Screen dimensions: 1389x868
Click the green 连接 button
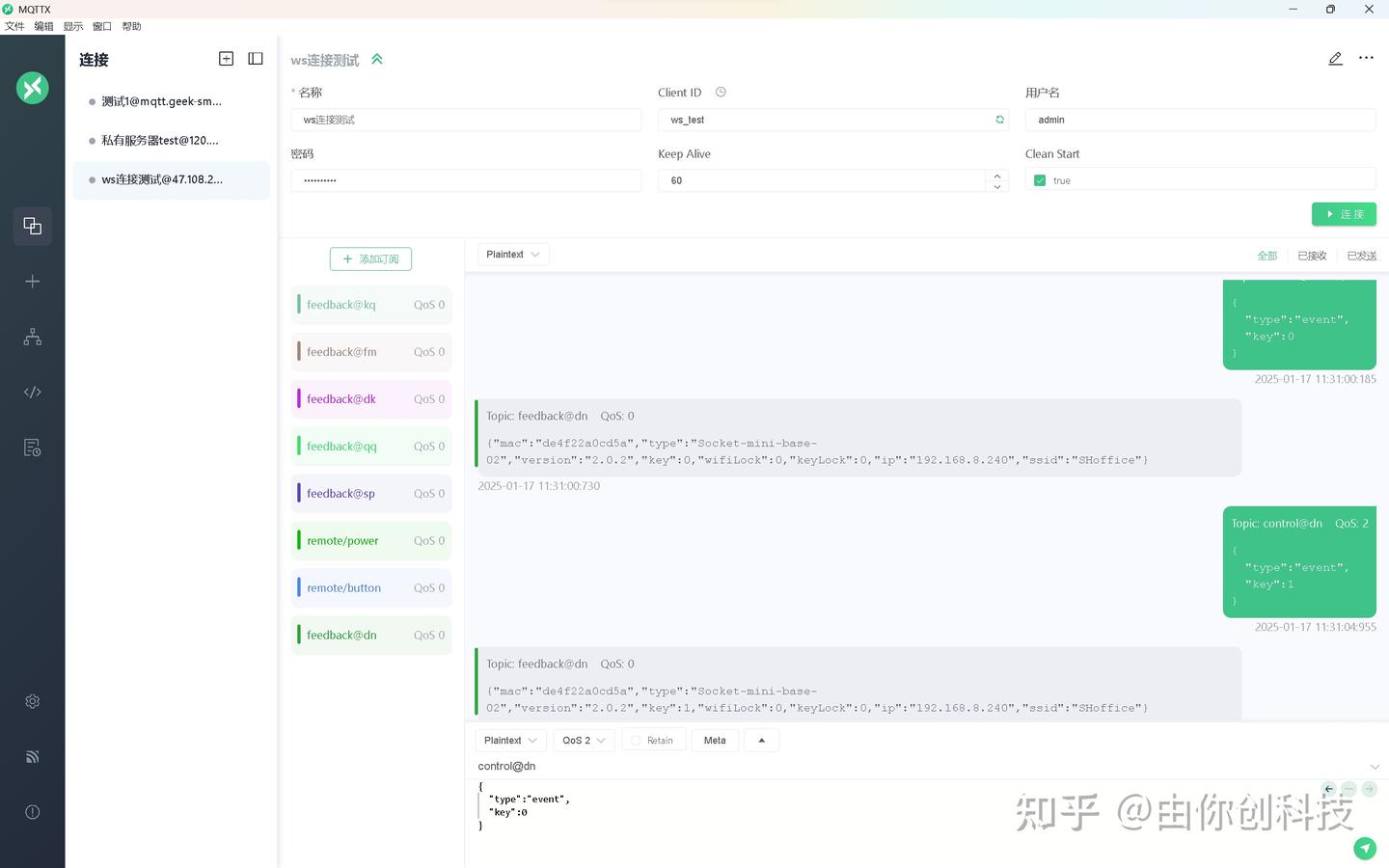pyautogui.click(x=1344, y=213)
